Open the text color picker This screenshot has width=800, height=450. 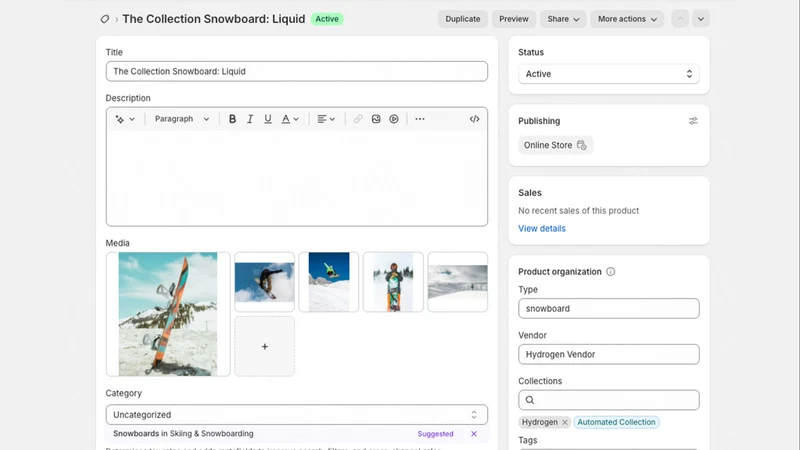pos(290,119)
